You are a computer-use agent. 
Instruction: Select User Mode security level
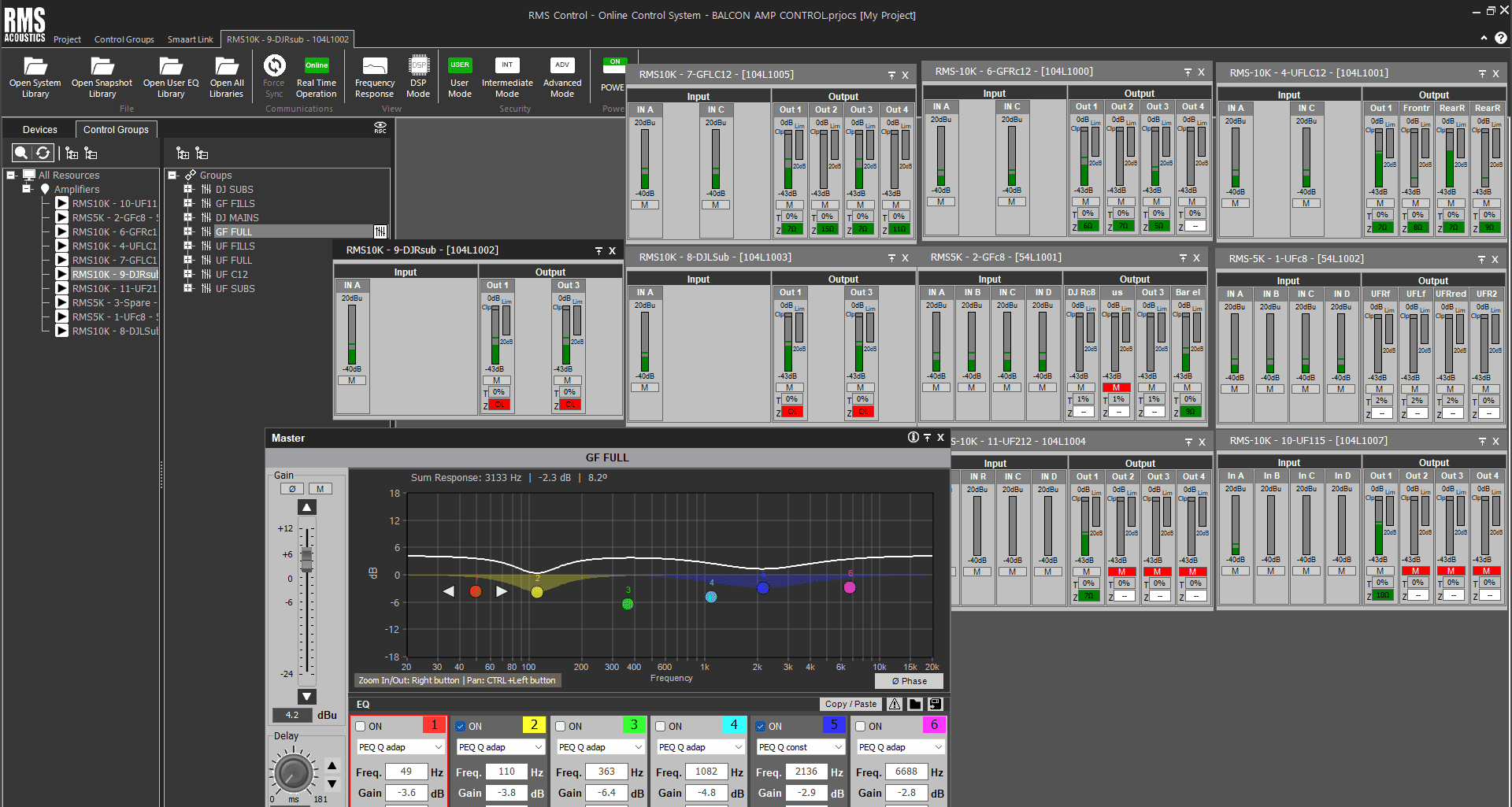[x=460, y=77]
